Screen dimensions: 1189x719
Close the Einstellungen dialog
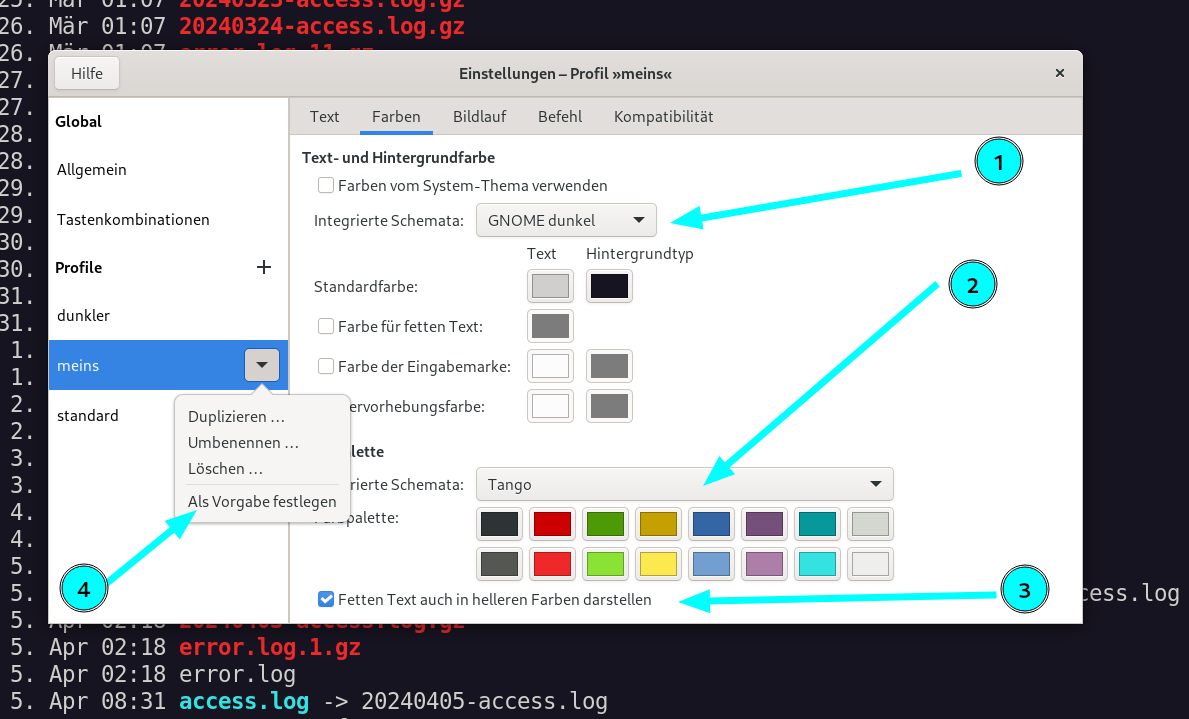1059,74
